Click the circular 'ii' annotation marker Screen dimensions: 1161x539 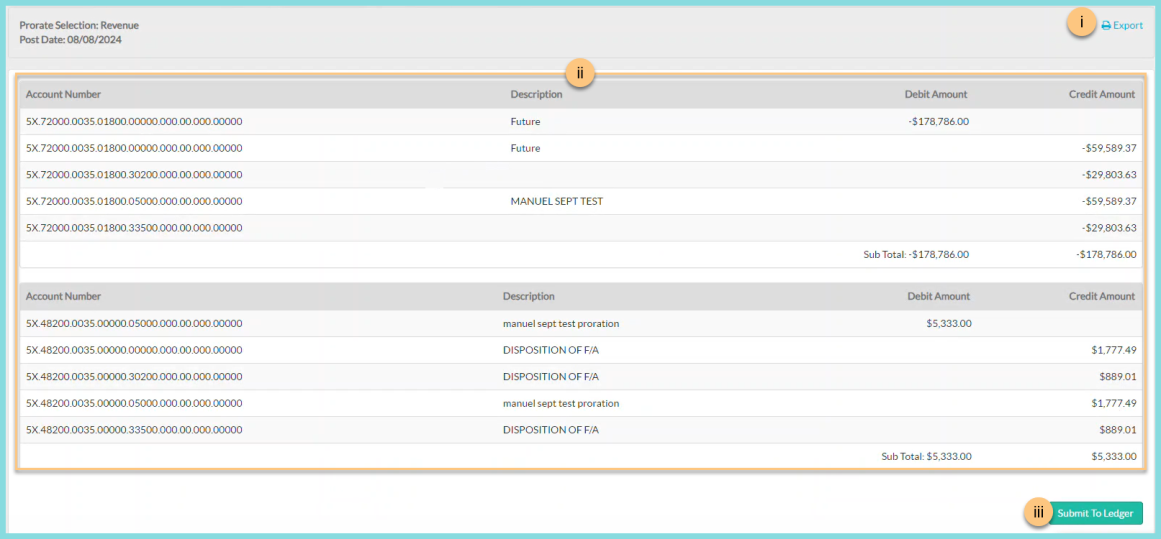coord(580,73)
